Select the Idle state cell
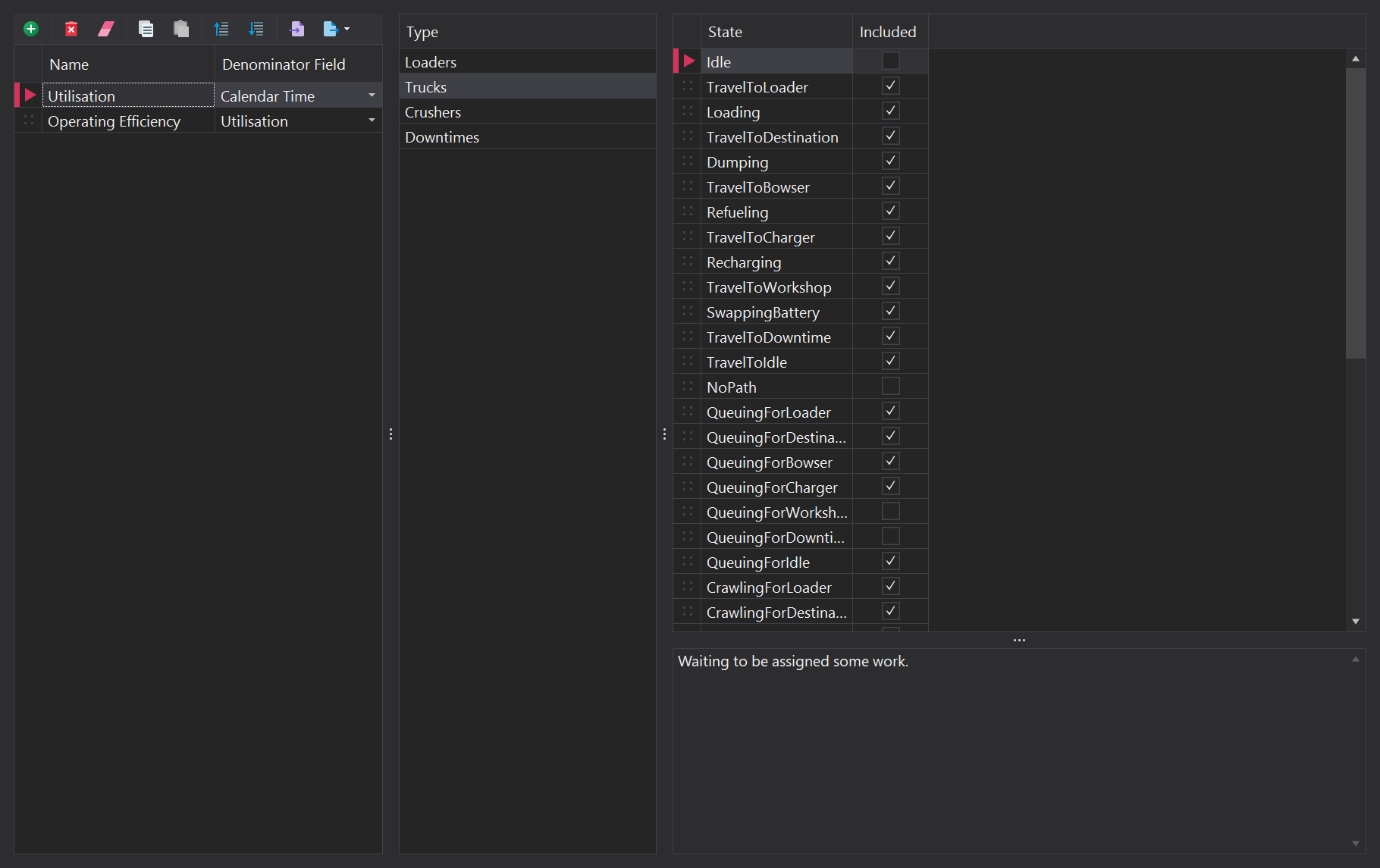 click(776, 61)
